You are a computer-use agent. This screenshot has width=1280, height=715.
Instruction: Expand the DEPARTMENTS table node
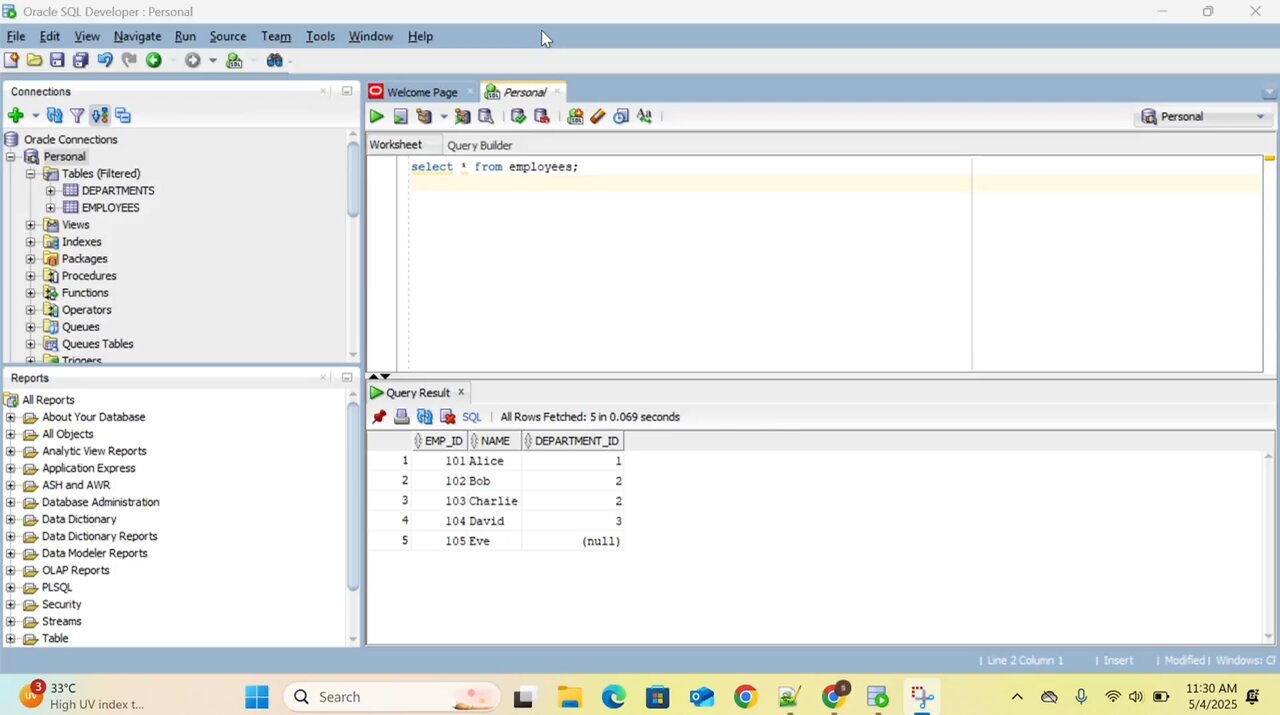pyautogui.click(x=50, y=191)
